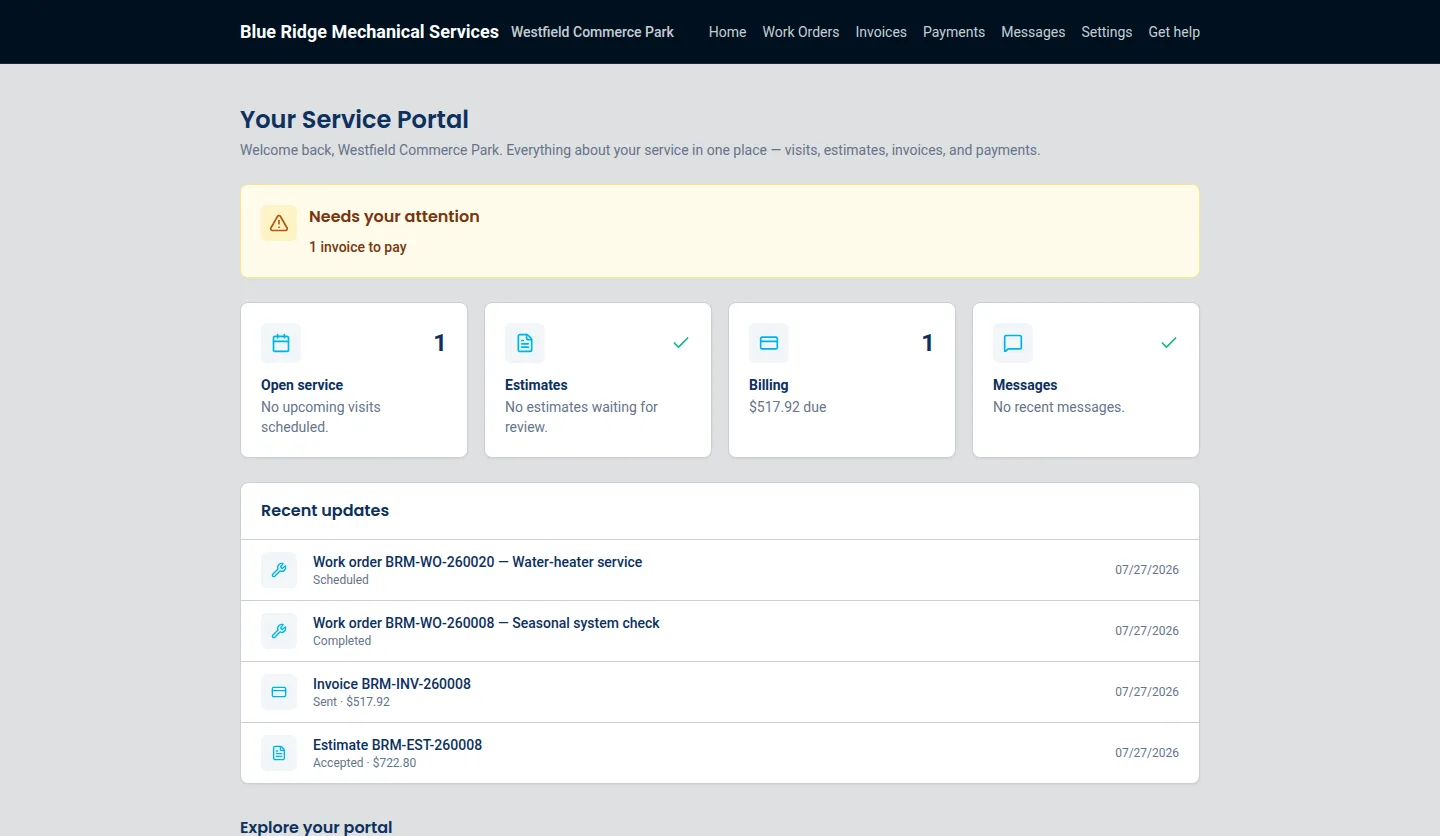Click the 07/27/2026 date on Water-heater row
The image size is (1440, 836).
point(1147,570)
